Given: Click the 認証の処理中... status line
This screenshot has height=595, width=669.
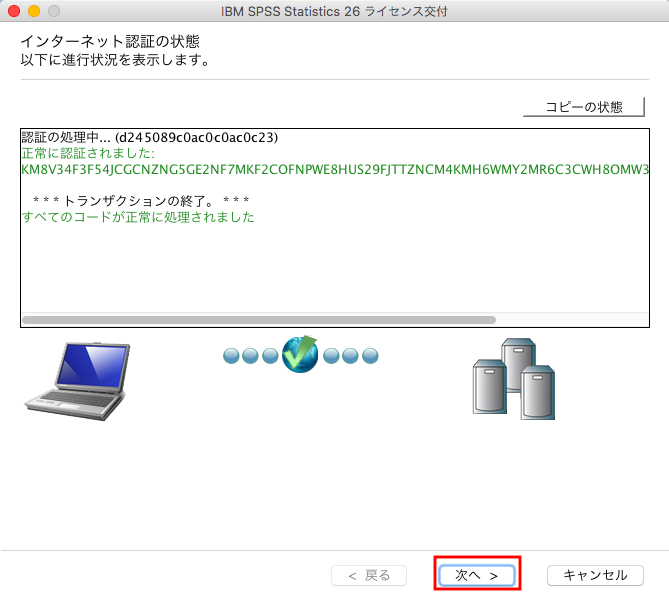Looking at the screenshot, I should coord(150,137).
